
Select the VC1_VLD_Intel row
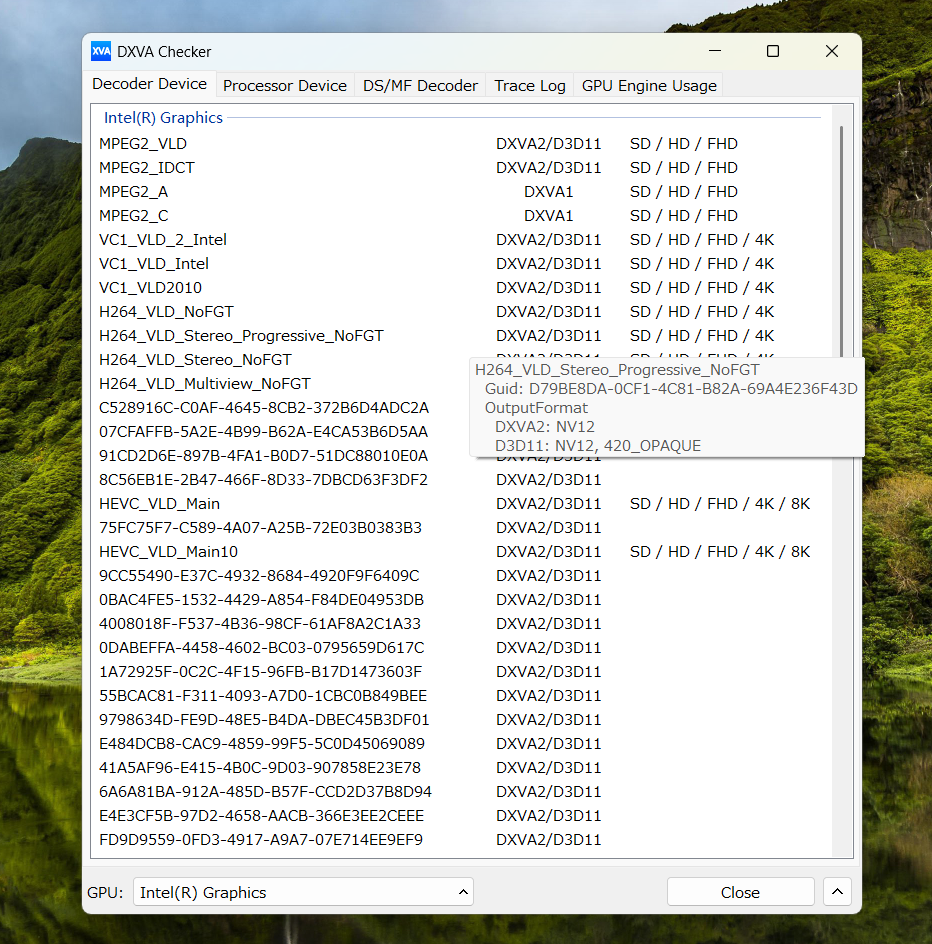click(x=461, y=264)
